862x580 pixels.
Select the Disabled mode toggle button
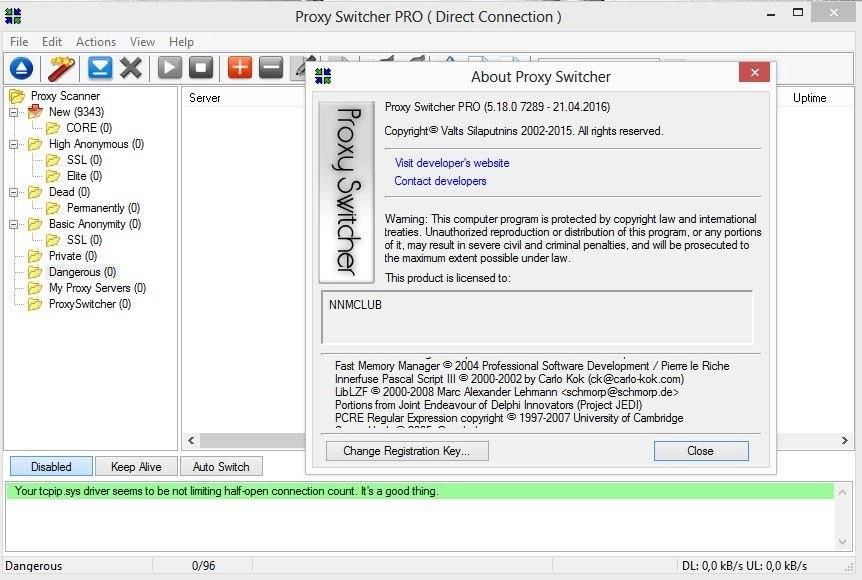pyautogui.click(x=51, y=467)
